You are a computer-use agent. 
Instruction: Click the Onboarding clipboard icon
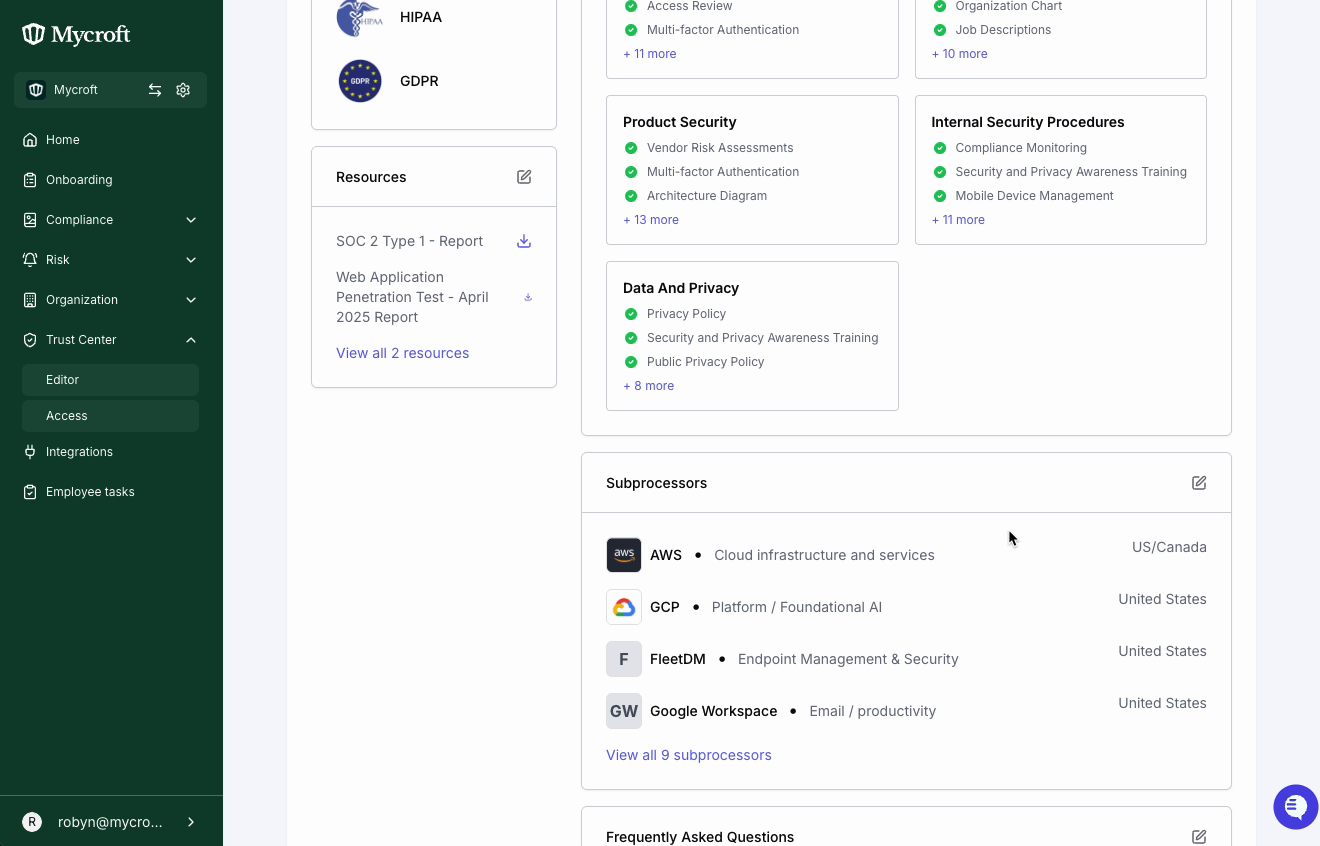(30, 180)
